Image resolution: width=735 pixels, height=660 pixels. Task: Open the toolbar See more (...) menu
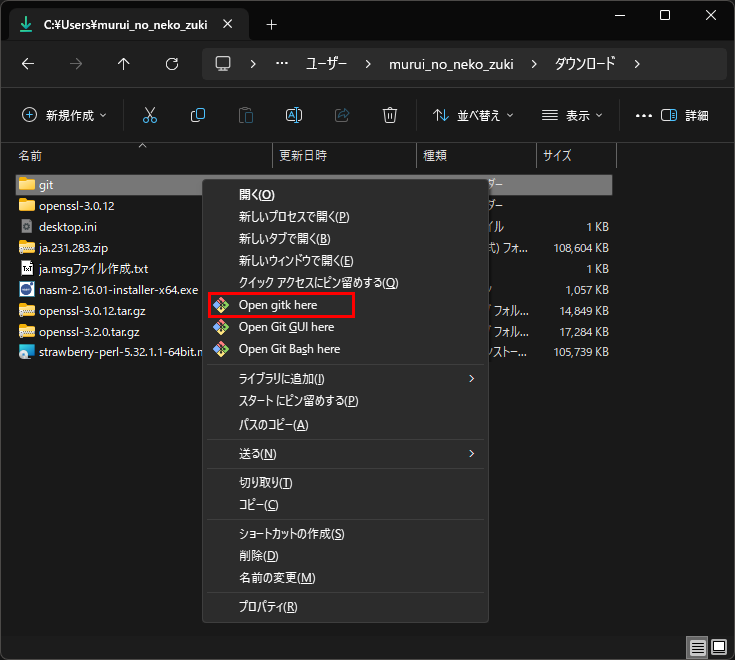[644, 115]
